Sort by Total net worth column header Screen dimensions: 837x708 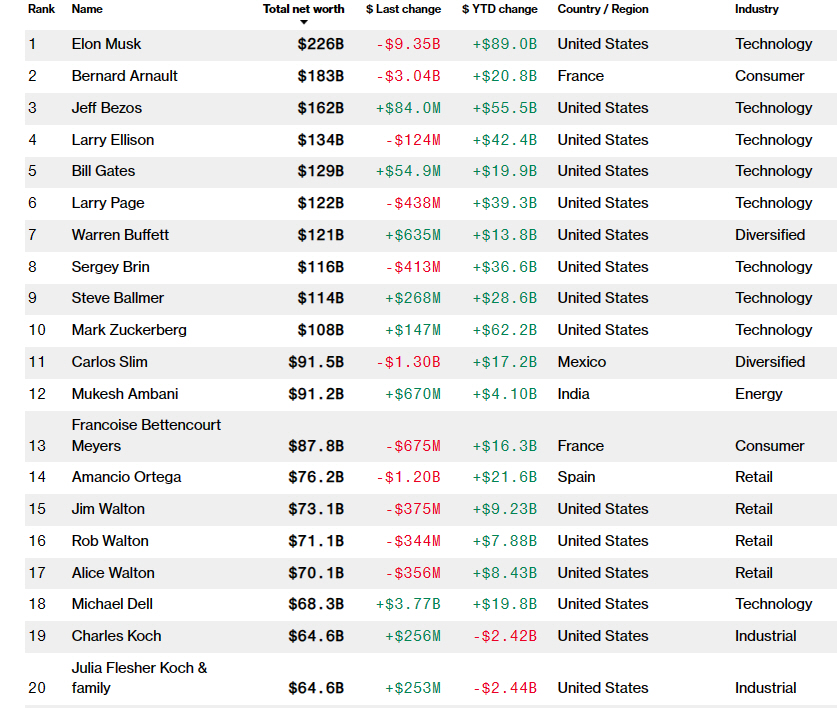tap(303, 9)
